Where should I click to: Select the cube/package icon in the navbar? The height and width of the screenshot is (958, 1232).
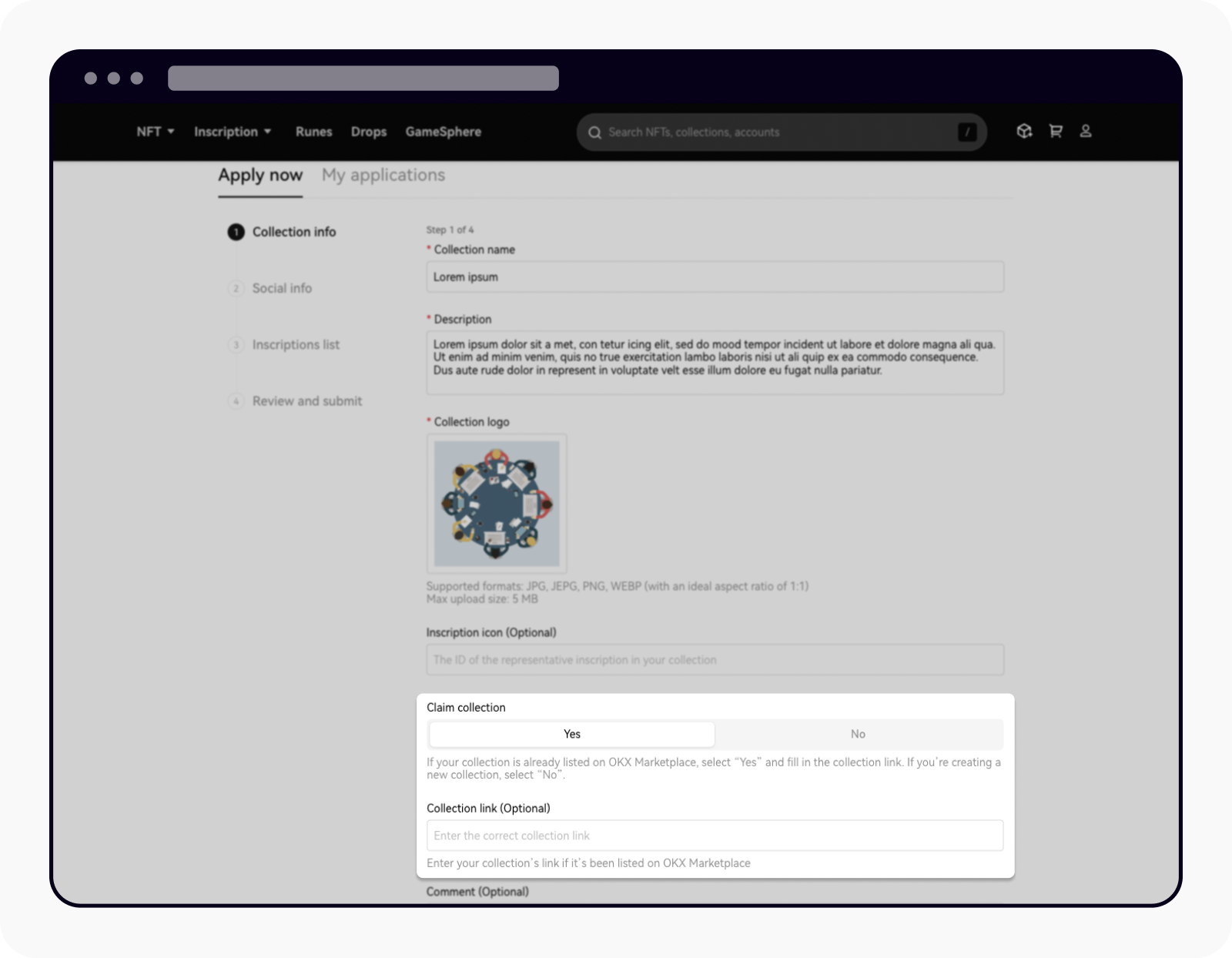tap(1024, 131)
